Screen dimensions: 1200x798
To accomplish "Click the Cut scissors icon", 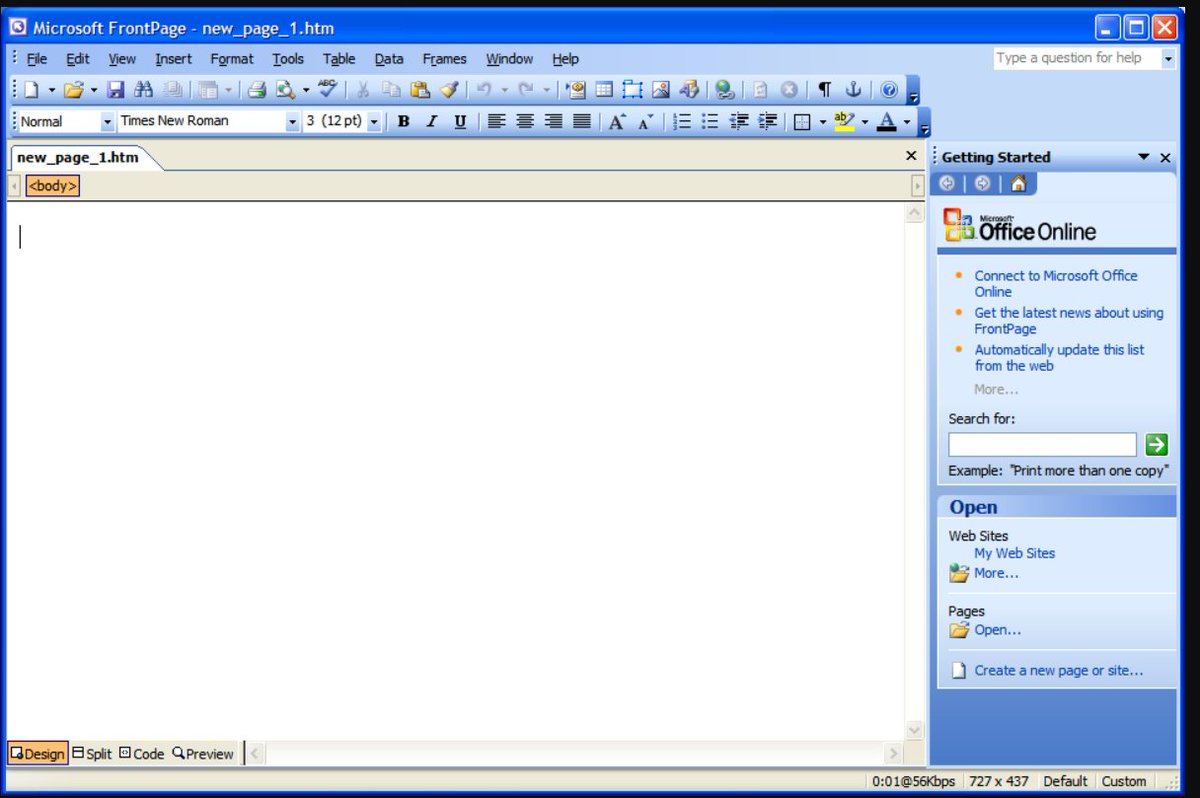I will click(362, 90).
